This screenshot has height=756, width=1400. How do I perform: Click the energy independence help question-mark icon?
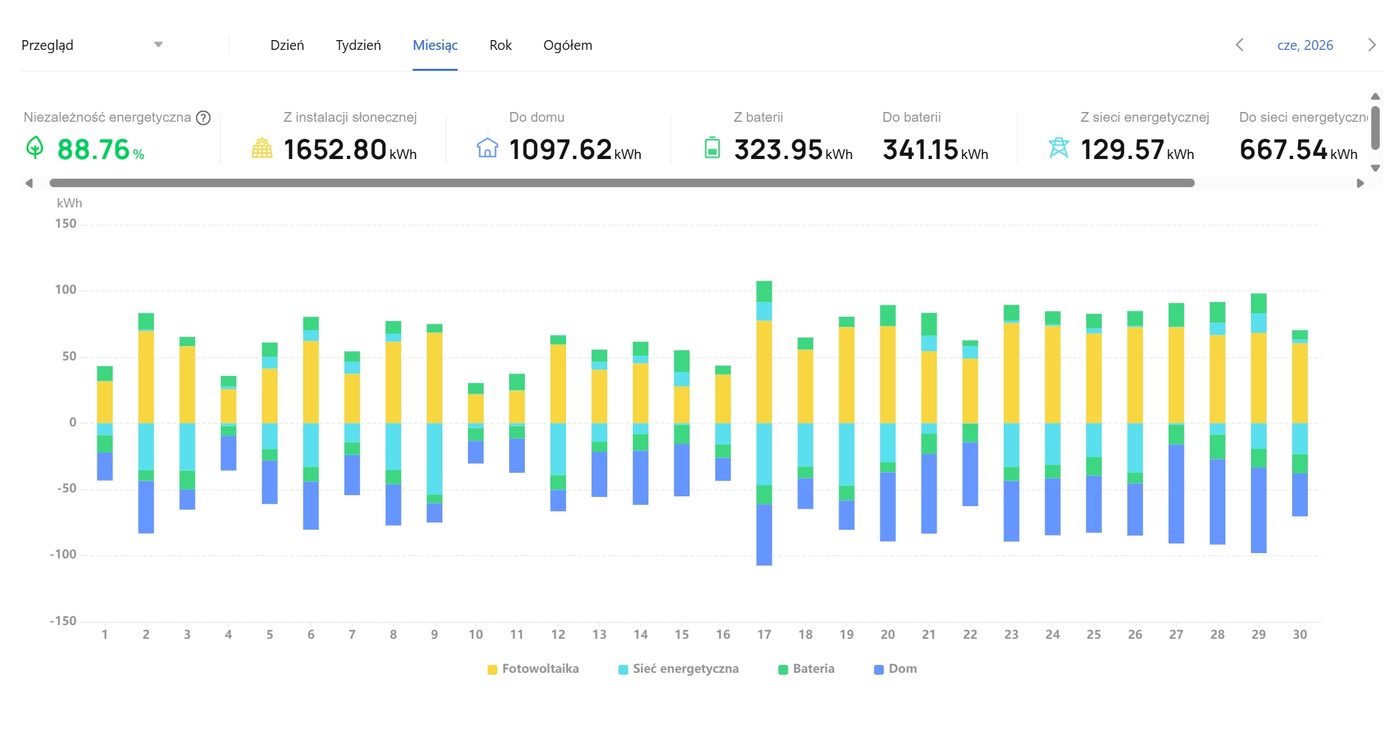(203, 118)
